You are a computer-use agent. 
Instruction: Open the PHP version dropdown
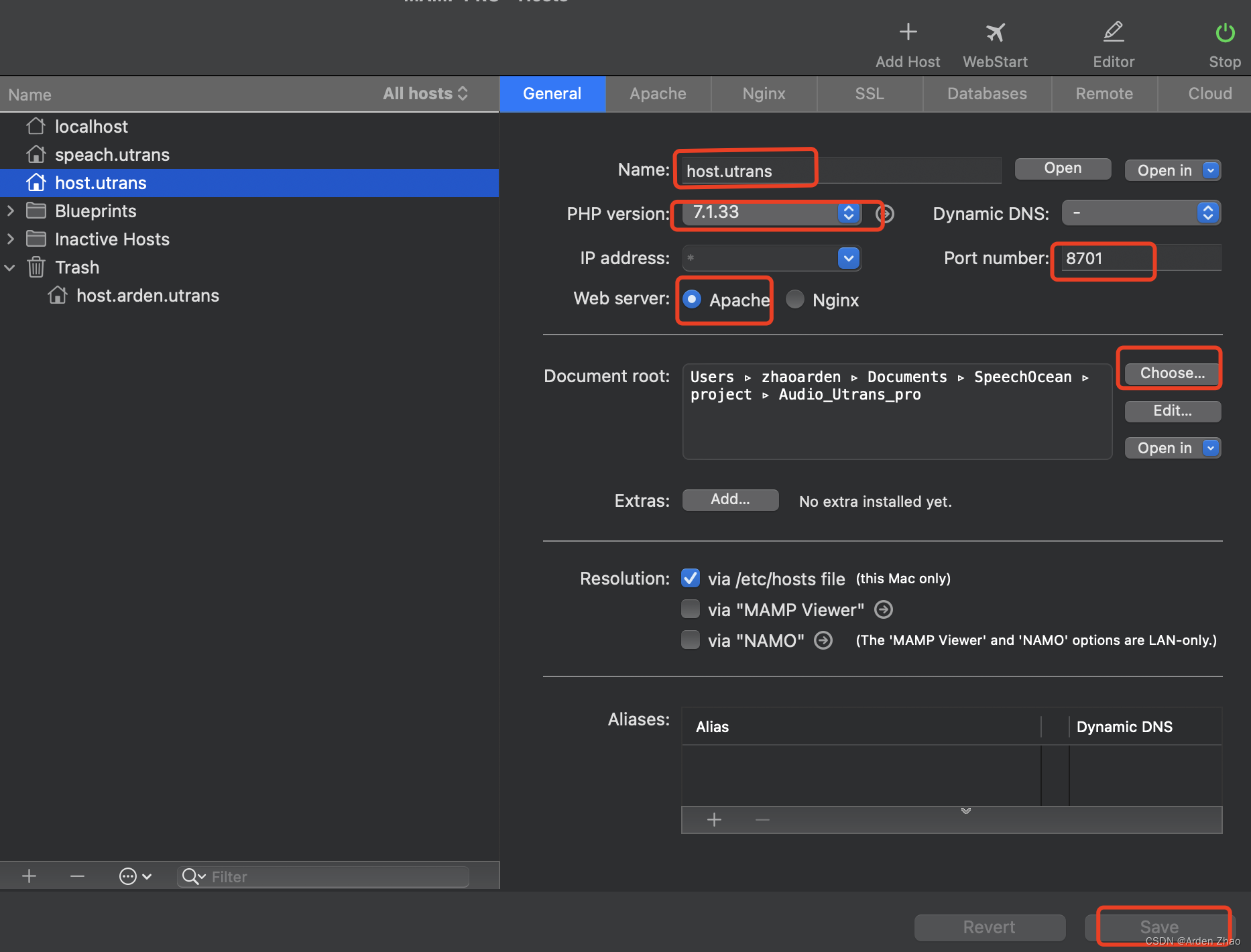click(772, 213)
